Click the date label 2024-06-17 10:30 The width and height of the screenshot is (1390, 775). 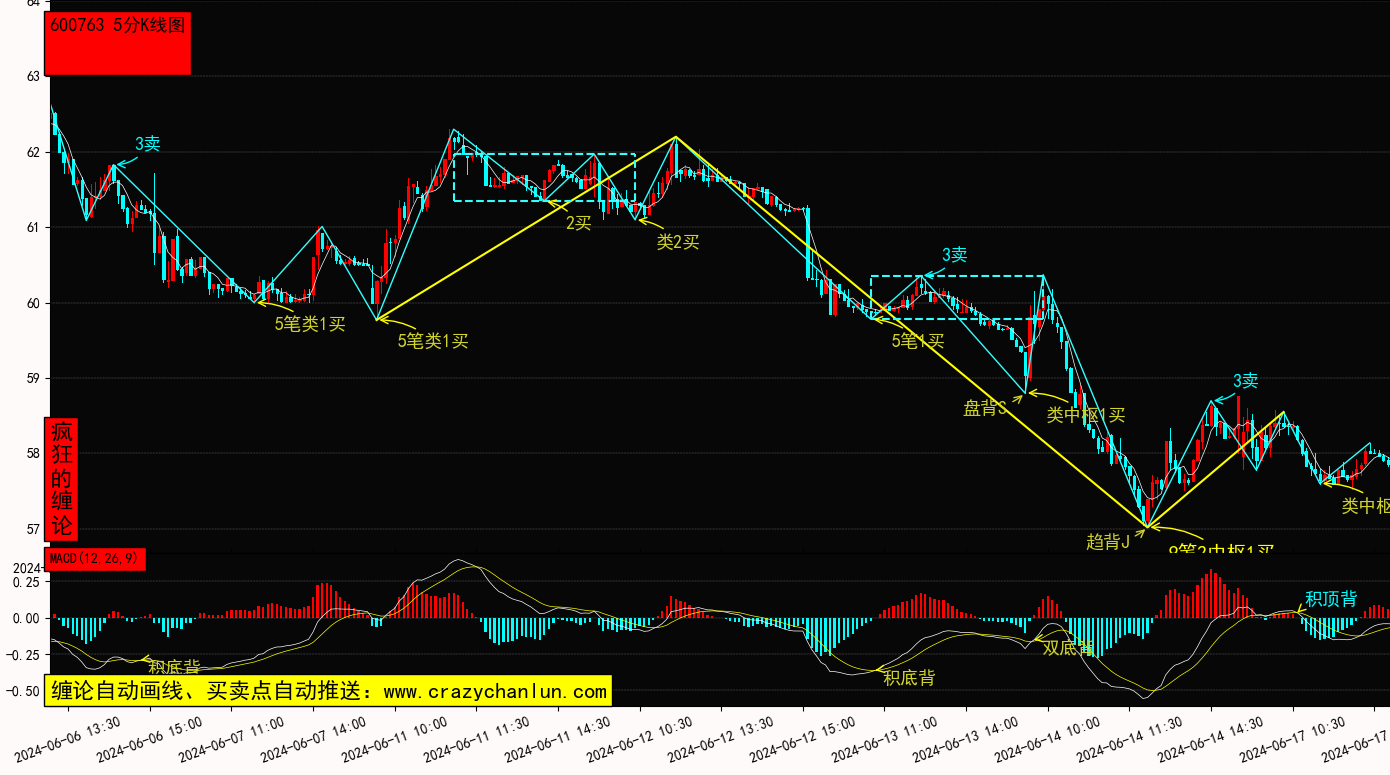click(x=1294, y=738)
